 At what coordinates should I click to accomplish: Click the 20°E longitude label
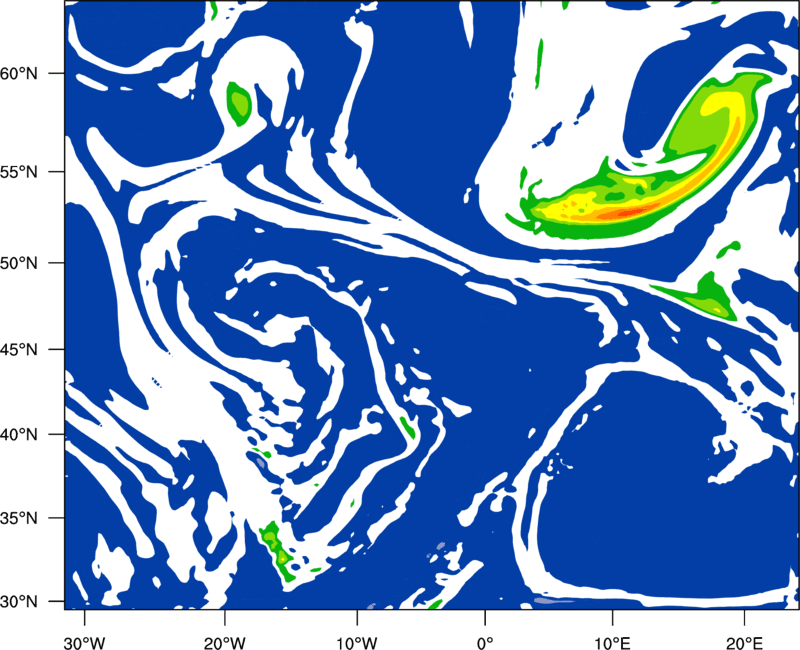[744, 643]
